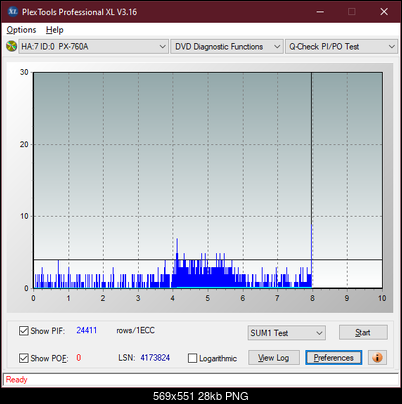Click the y-axis label 30 on the graph
The image size is (402, 404).
point(24,72)
